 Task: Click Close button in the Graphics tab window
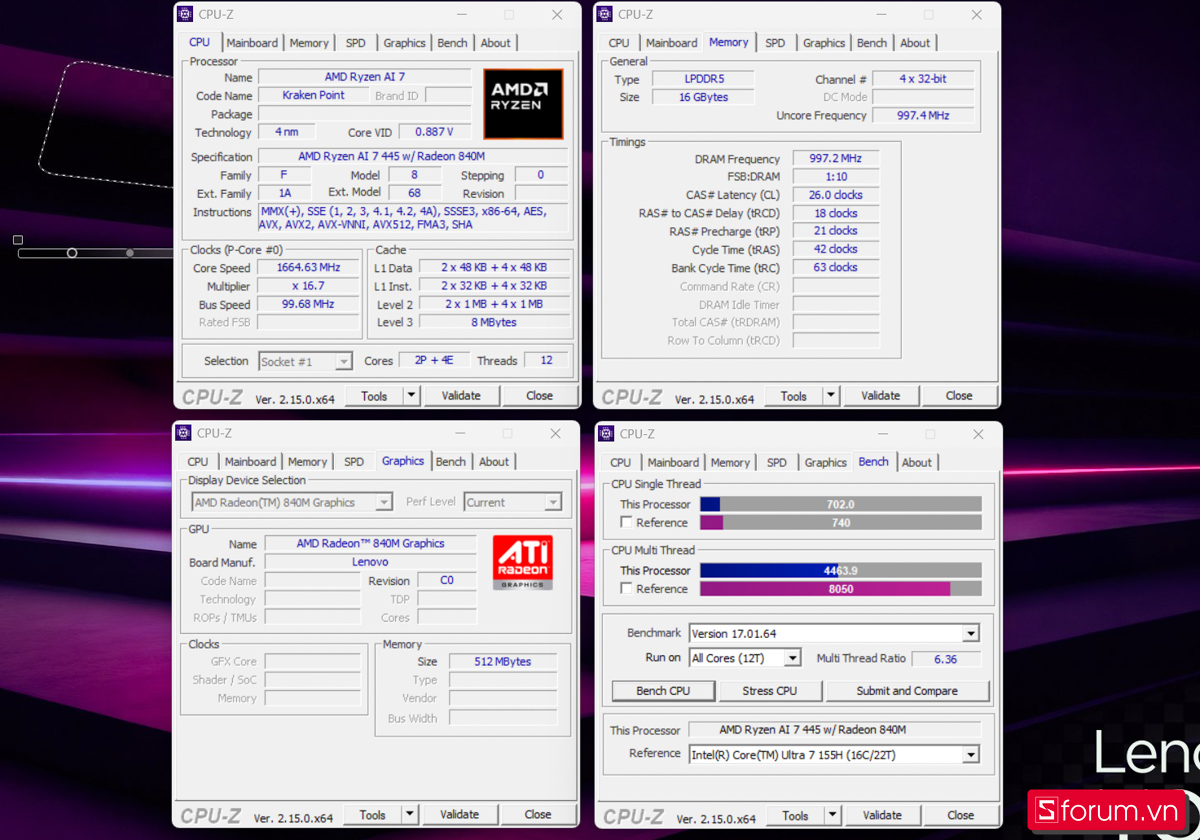pos(538,815)
